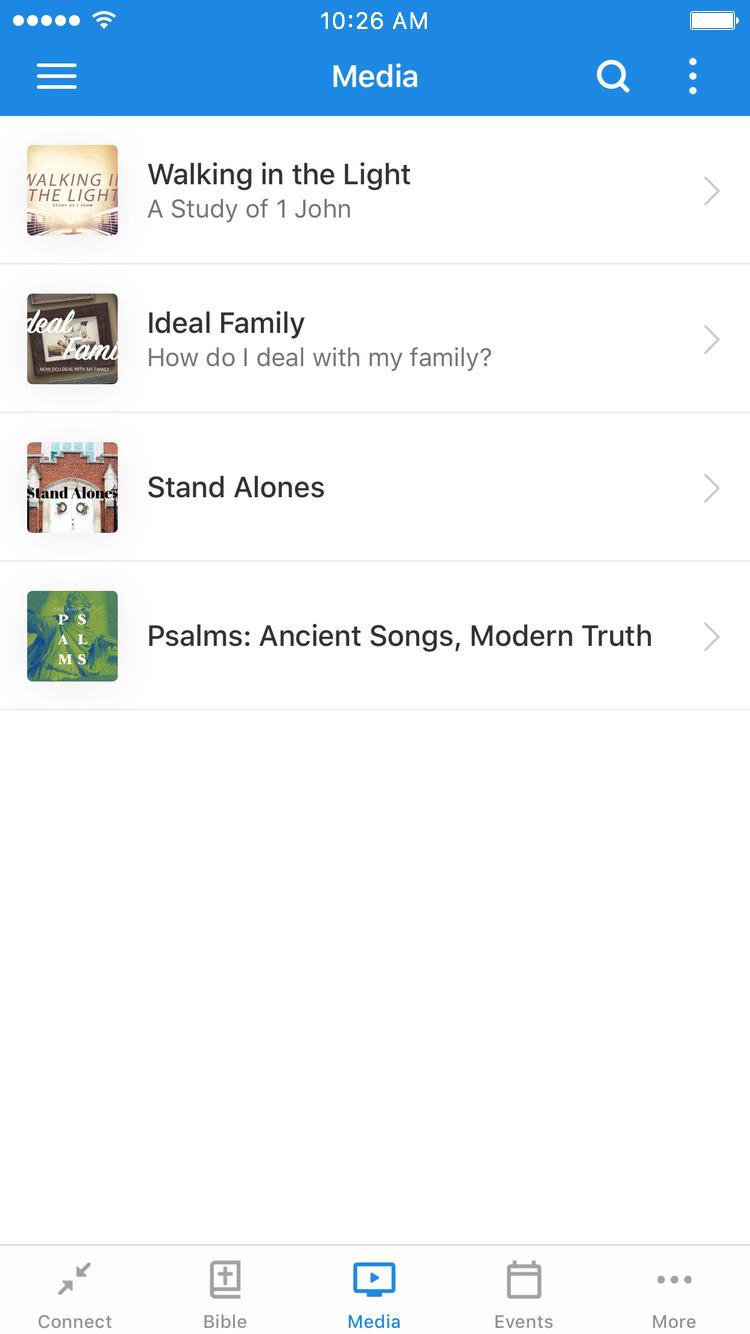Expand the Psalms series chevron

point(711,636)
